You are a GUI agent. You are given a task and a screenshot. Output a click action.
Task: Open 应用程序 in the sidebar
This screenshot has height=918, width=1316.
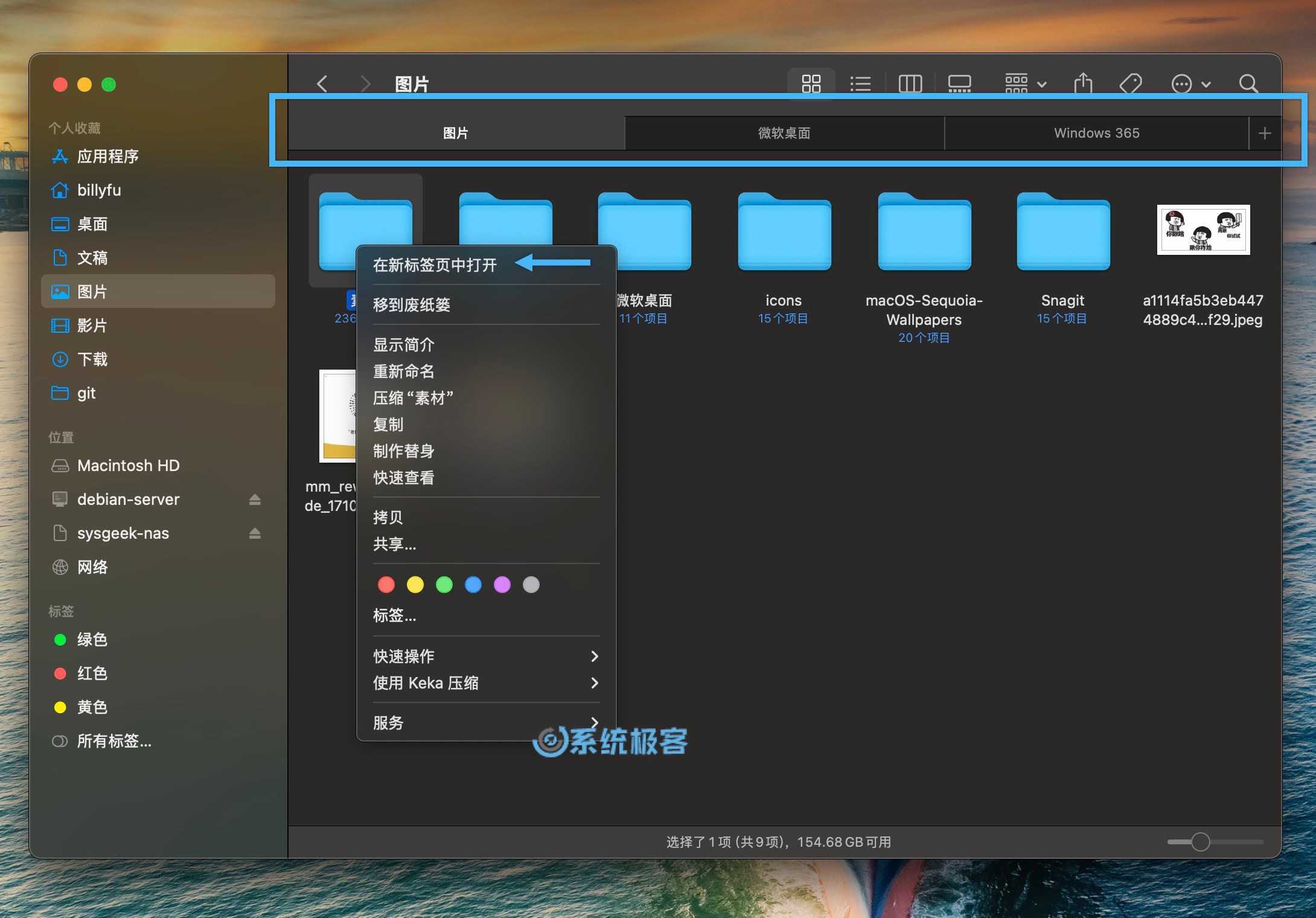158,156
